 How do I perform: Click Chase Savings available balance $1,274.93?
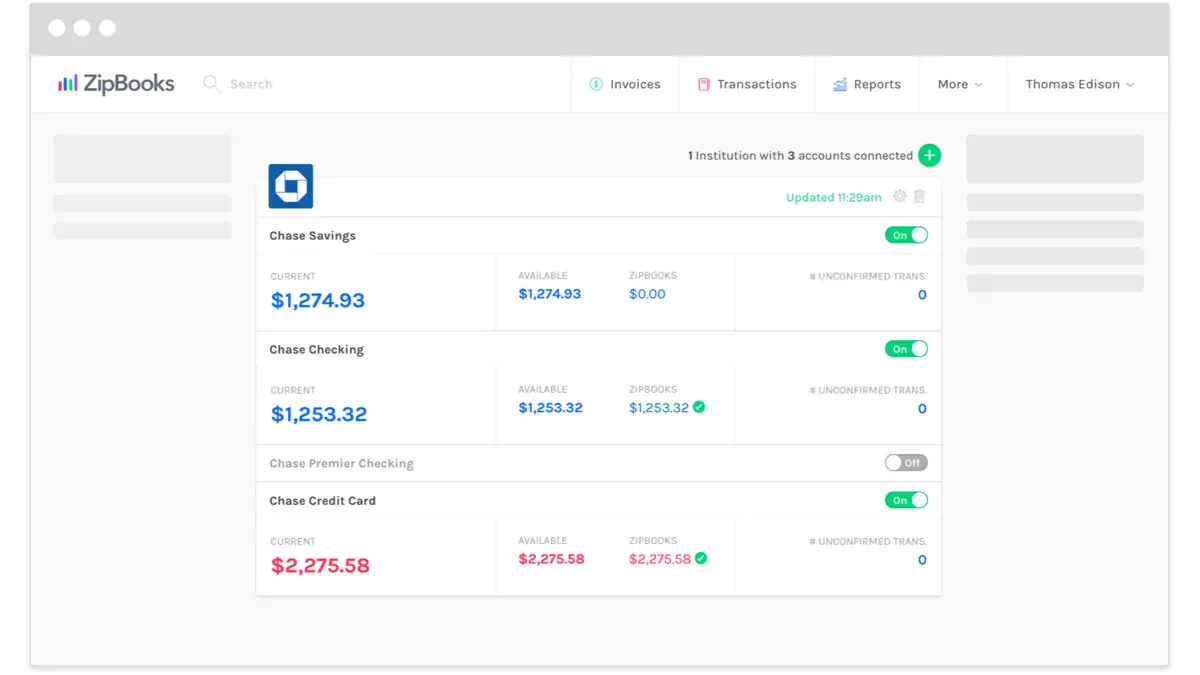[x=549, y=294]
